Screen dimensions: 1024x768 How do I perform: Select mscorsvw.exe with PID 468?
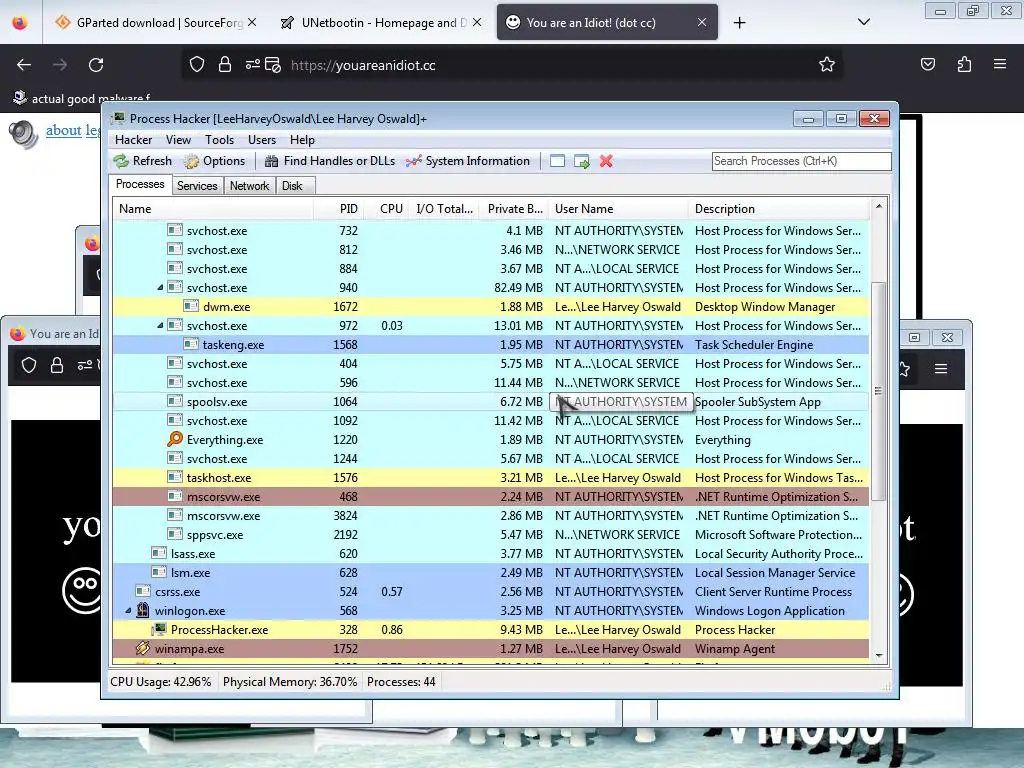pos(490,497)
